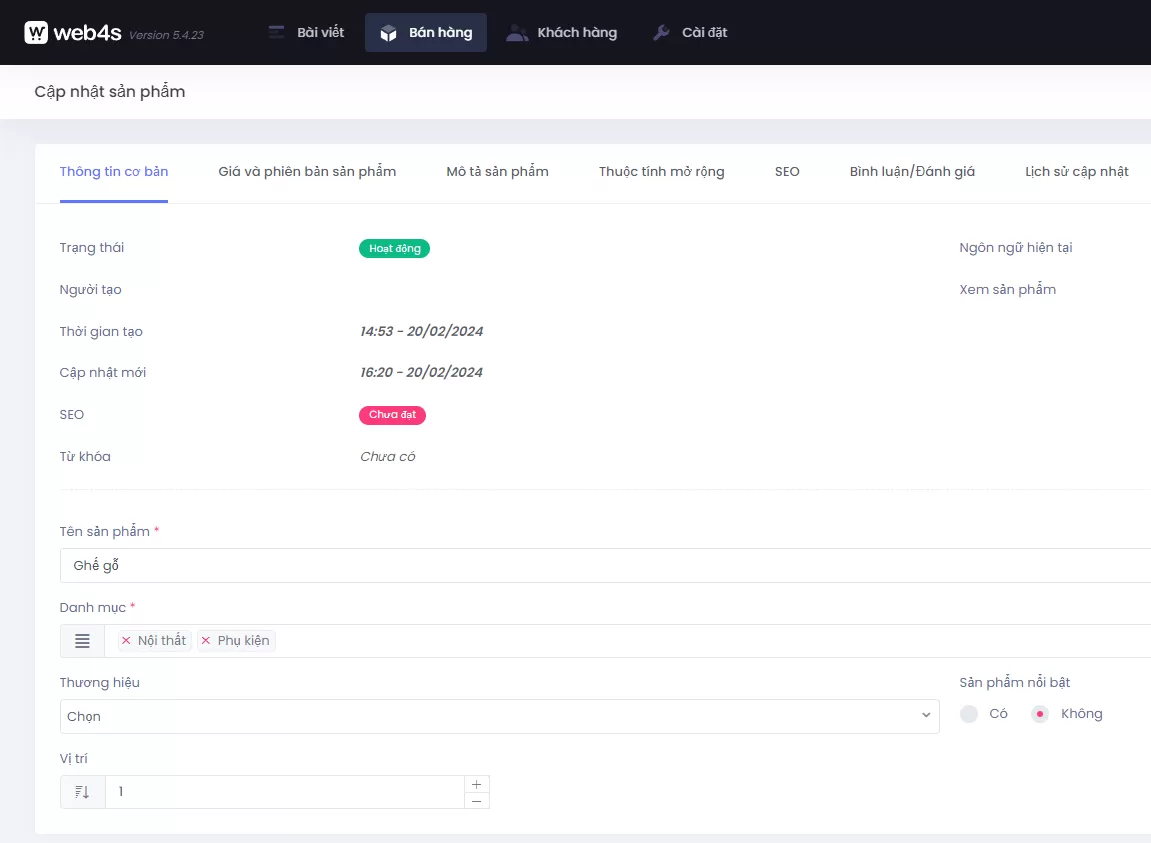Click the Cài đặt wrench icon
1151x843 pixels.
pyautogui.click(x=661, y=33)
